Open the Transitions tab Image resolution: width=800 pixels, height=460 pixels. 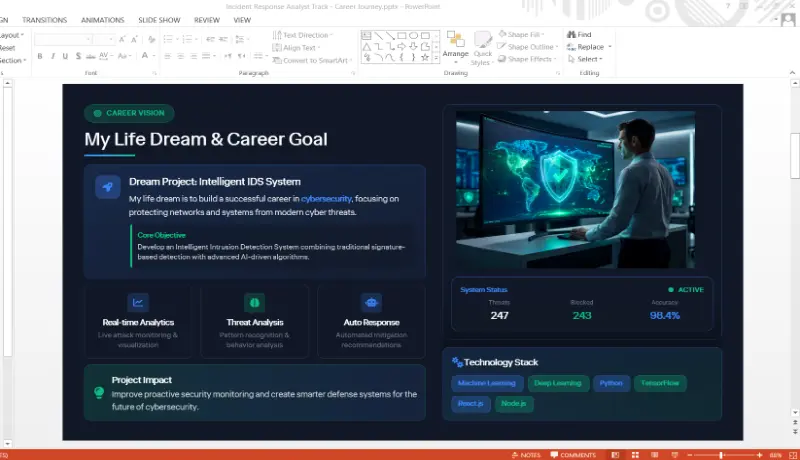(44, 20)
